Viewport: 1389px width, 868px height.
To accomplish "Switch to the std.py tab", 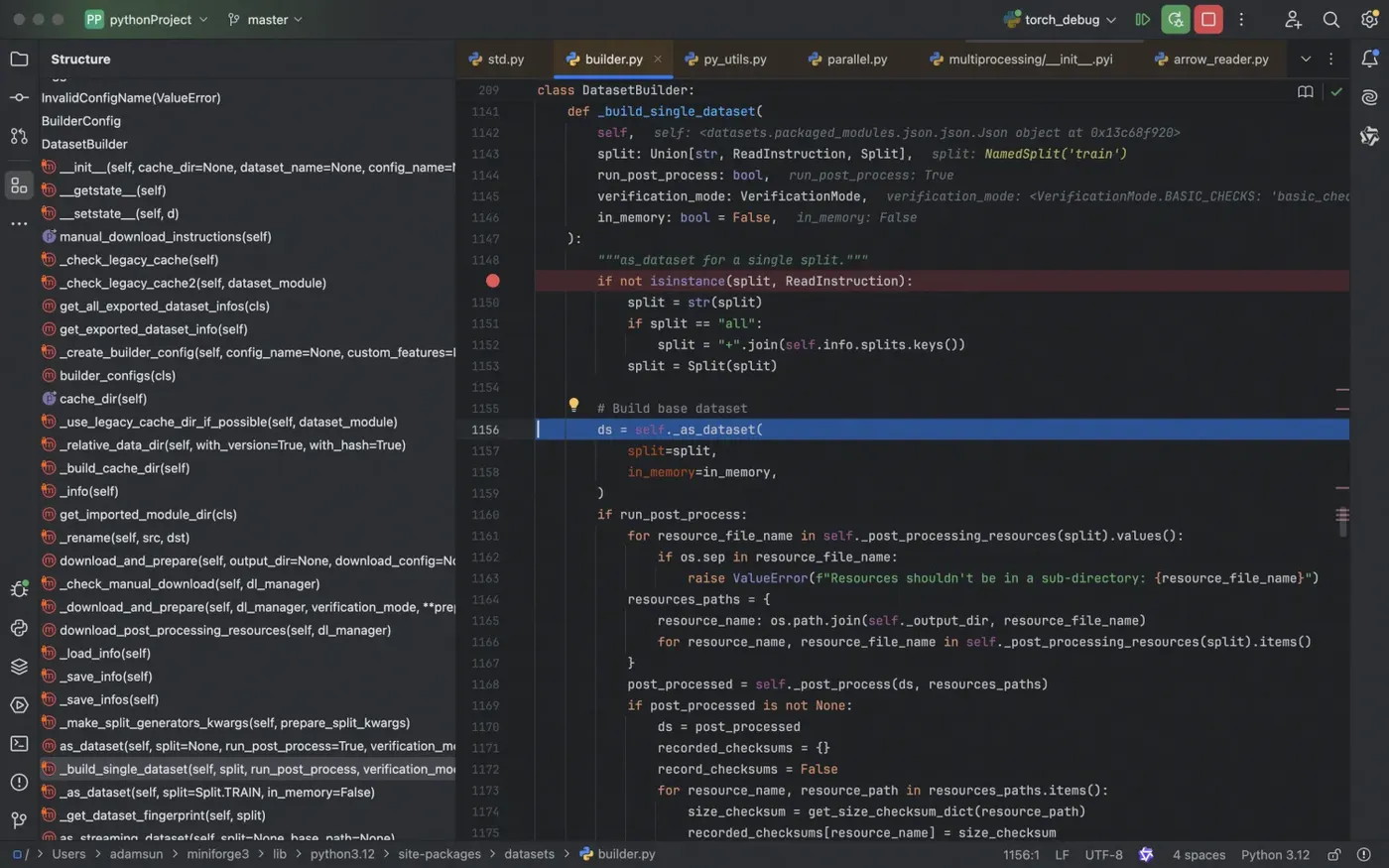I will [496, 60].
